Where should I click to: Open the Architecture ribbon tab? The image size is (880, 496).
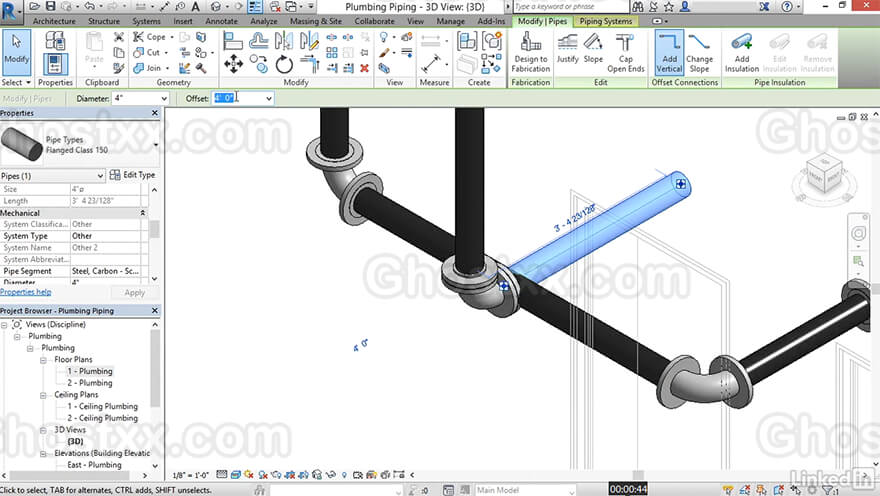(54, 21)
